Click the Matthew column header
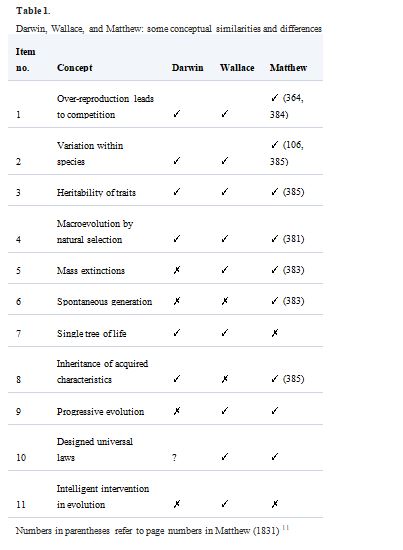This screenshot has height=550, width=403. (288, 68)
